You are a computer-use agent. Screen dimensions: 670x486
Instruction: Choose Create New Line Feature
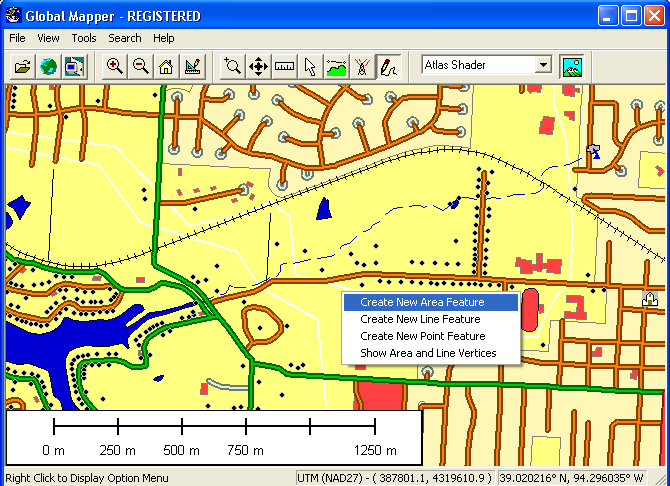431,319
